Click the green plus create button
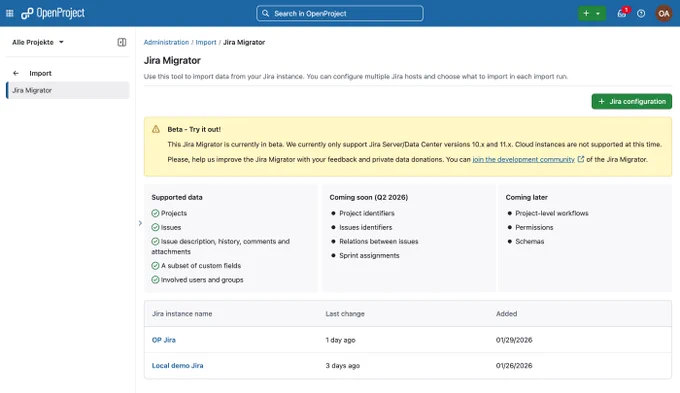The height and width of the screenshot is (393, 680). pos(586,13)
